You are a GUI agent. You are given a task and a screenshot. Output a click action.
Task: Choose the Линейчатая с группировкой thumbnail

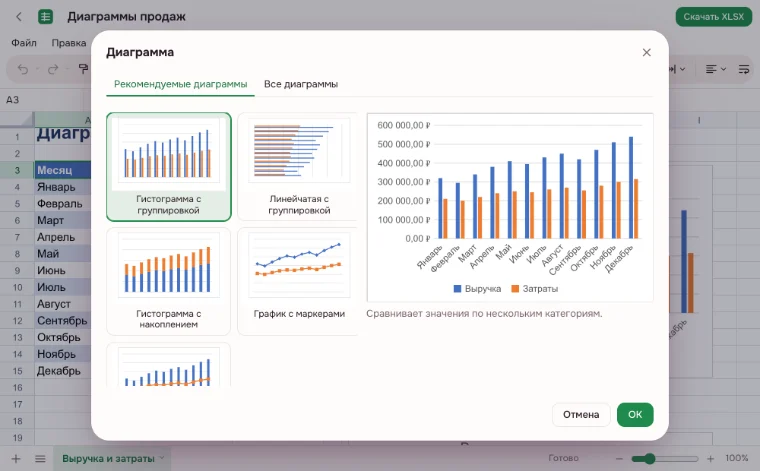(299, 167)
